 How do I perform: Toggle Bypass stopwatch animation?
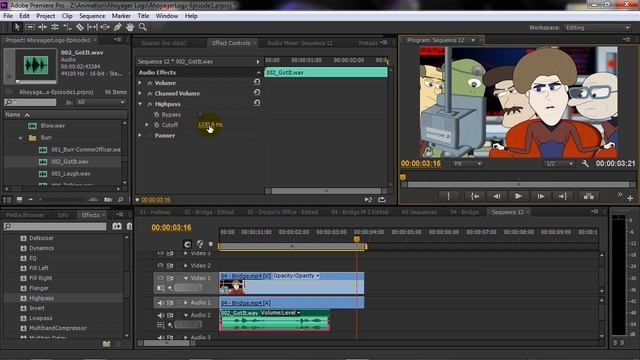156,115
